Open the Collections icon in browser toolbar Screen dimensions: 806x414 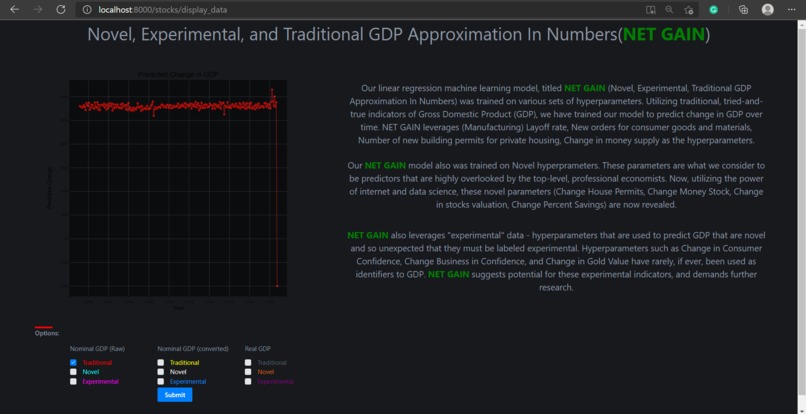click(x=743, y=10)
